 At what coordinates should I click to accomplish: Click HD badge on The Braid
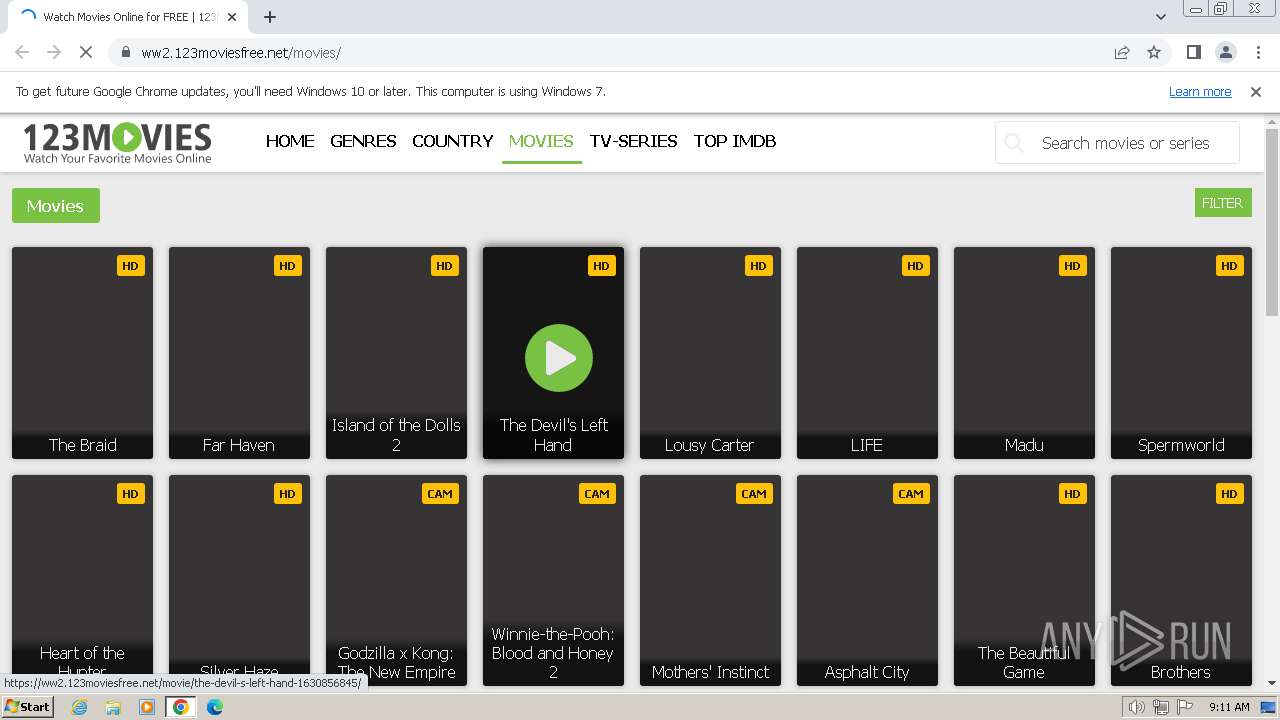tap(130, 266)
